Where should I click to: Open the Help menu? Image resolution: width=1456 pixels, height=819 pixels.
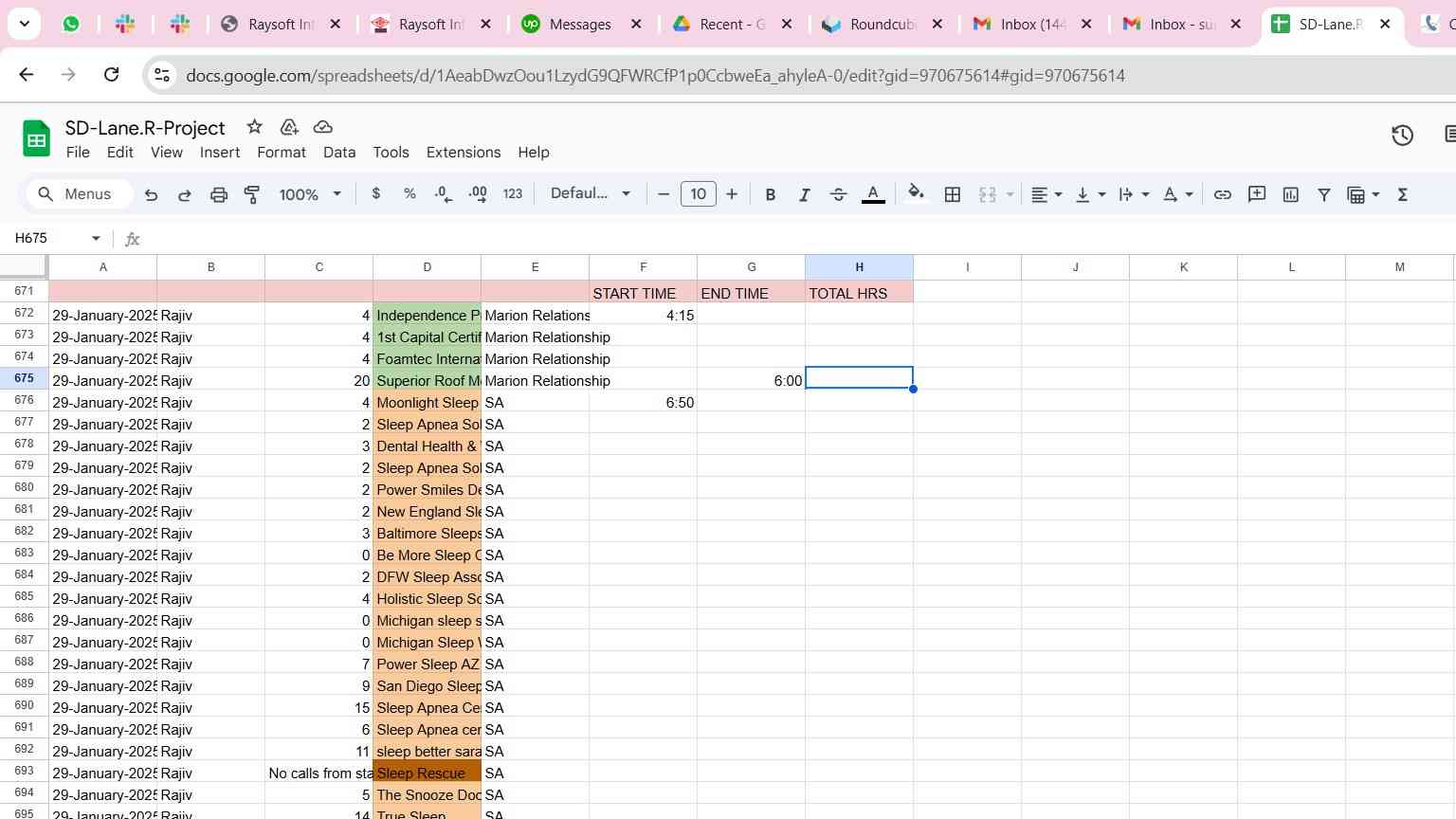(x=534, y=152)
